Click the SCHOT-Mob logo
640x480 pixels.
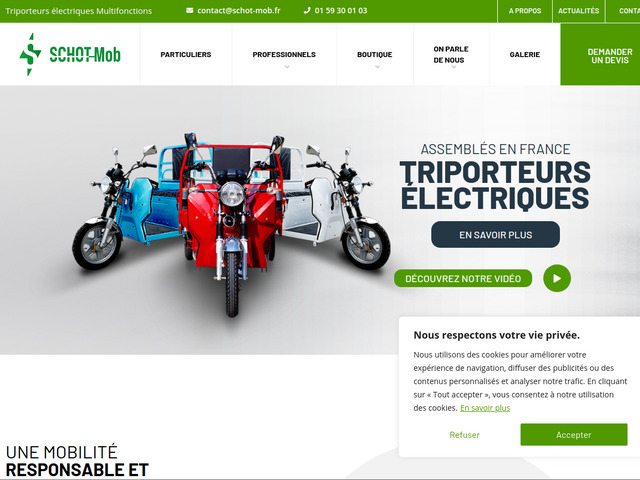70,54
